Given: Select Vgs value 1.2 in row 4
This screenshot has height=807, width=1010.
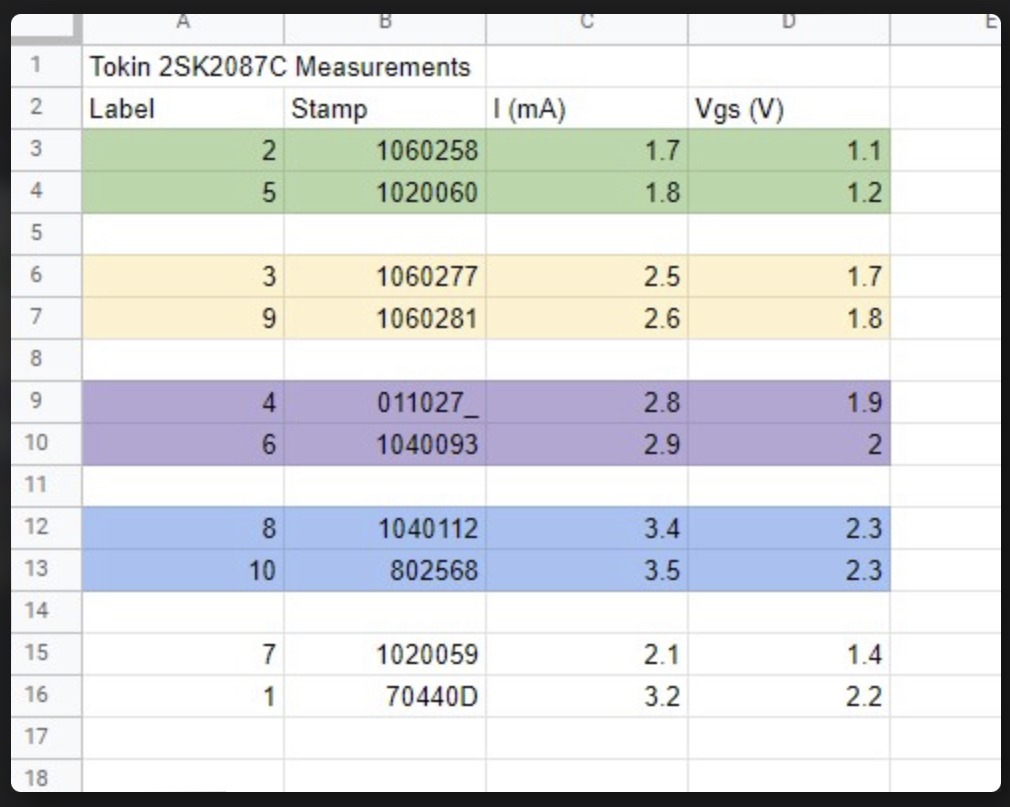Looking at the screenshot, I should pyautogui.click(x=788, y=192).
